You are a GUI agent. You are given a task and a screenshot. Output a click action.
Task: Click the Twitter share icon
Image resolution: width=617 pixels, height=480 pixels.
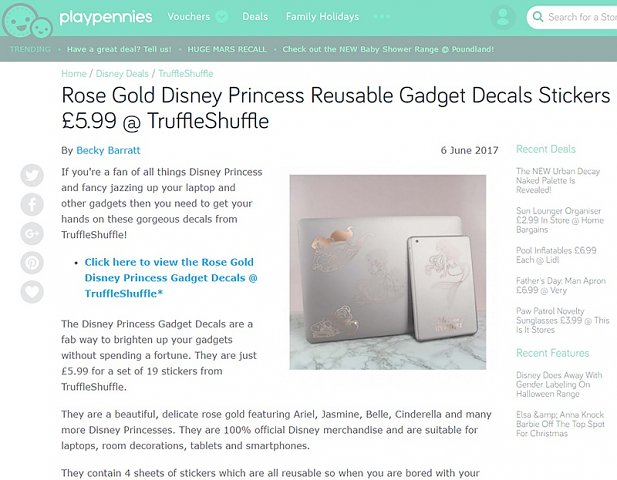tap(32, 175)
